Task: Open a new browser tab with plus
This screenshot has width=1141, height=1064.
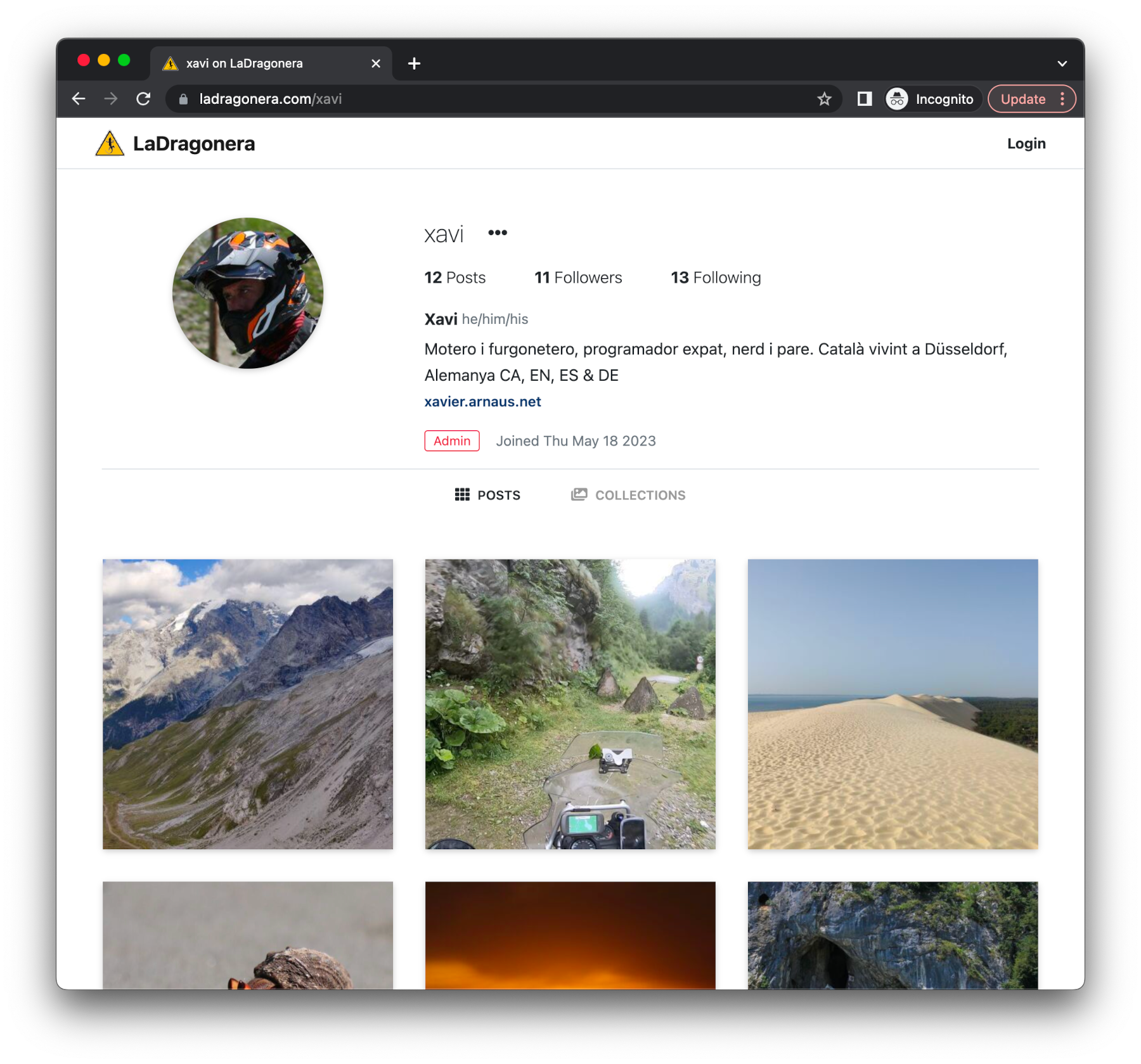Action: 414,63
